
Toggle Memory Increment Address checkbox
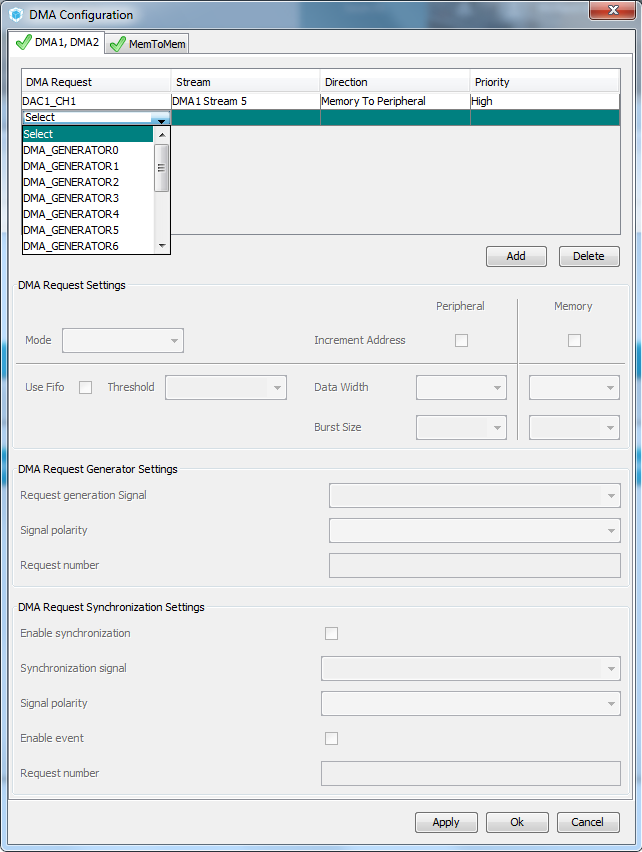tap(574, 341)
